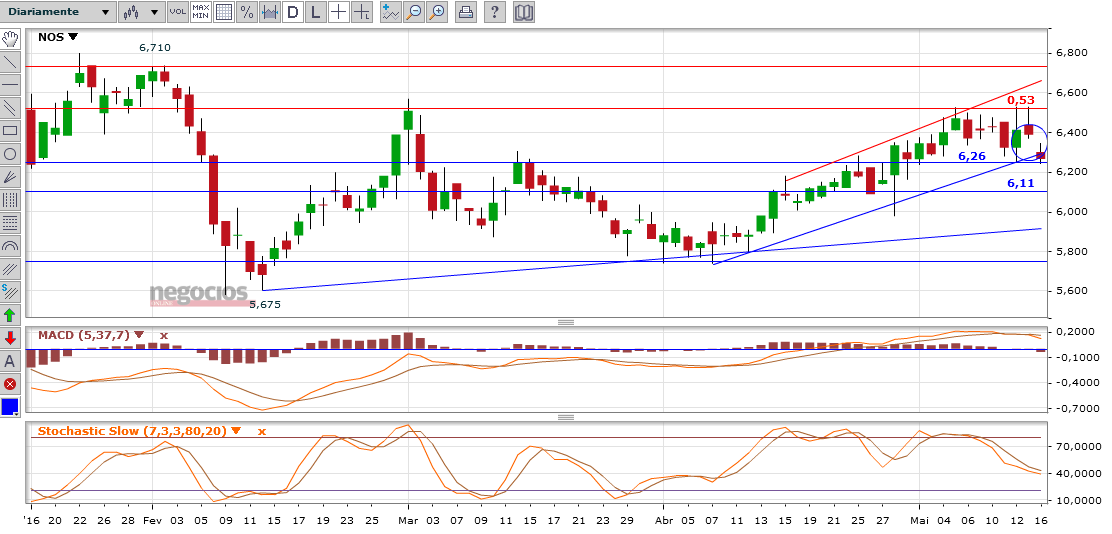Print the chart with printer icon
Screen dimensions: 1112x534
[x=466, y=12]
